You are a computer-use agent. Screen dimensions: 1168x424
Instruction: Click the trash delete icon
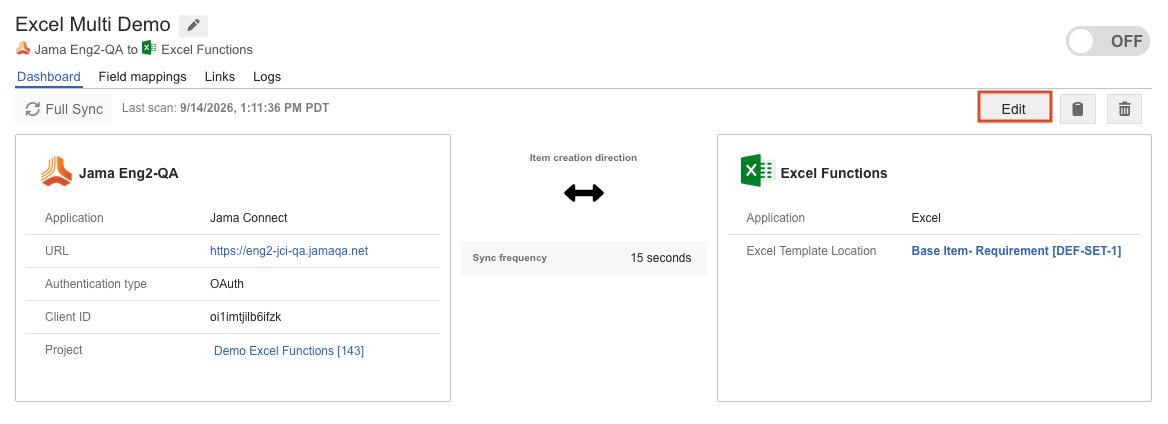pyautogui.click(x=1124, y=109)
